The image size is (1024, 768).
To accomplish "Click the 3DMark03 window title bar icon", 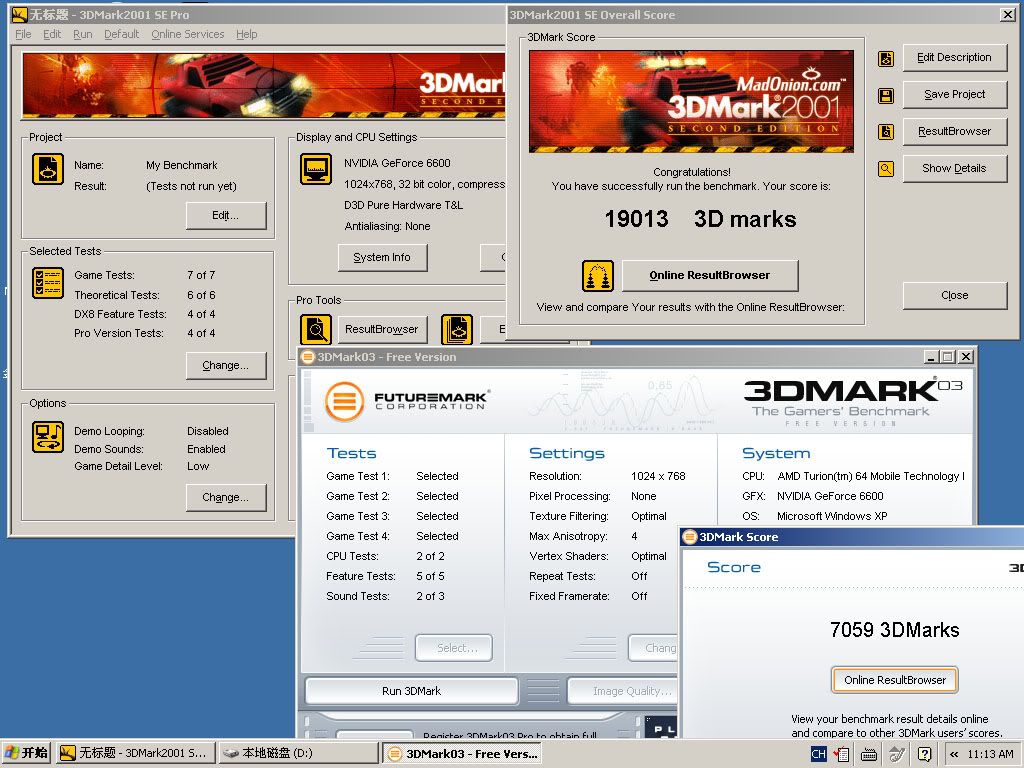I will tap(308, 357).
